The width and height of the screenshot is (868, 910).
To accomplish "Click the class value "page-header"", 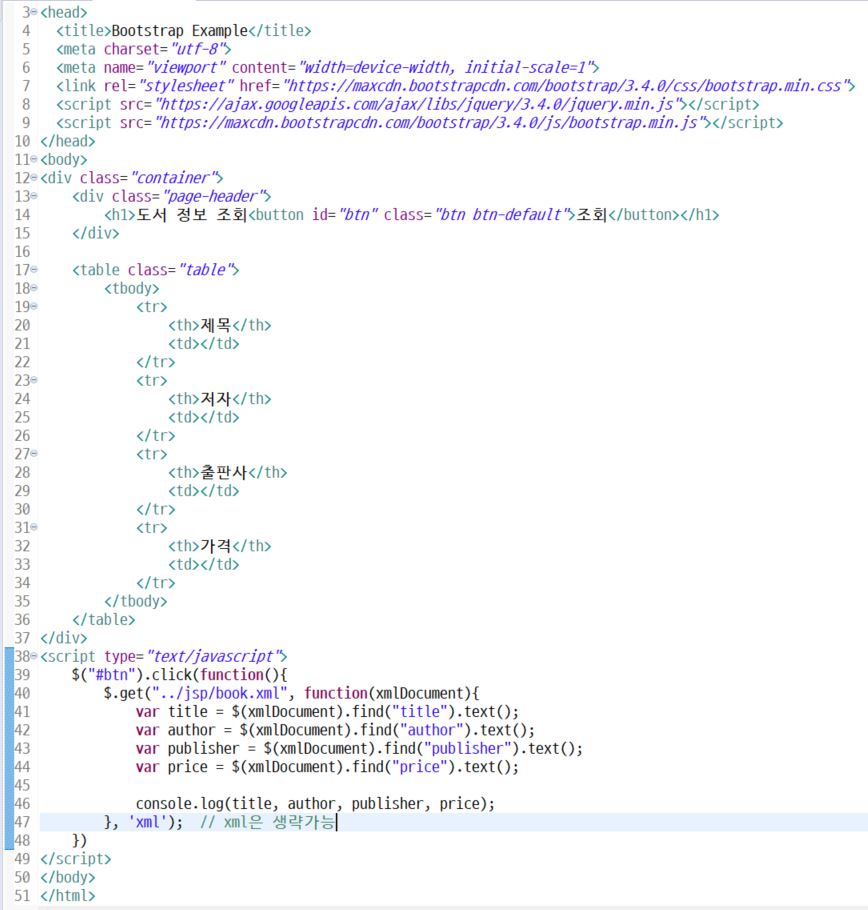I will pyautogui.click(x=214, y=196).
